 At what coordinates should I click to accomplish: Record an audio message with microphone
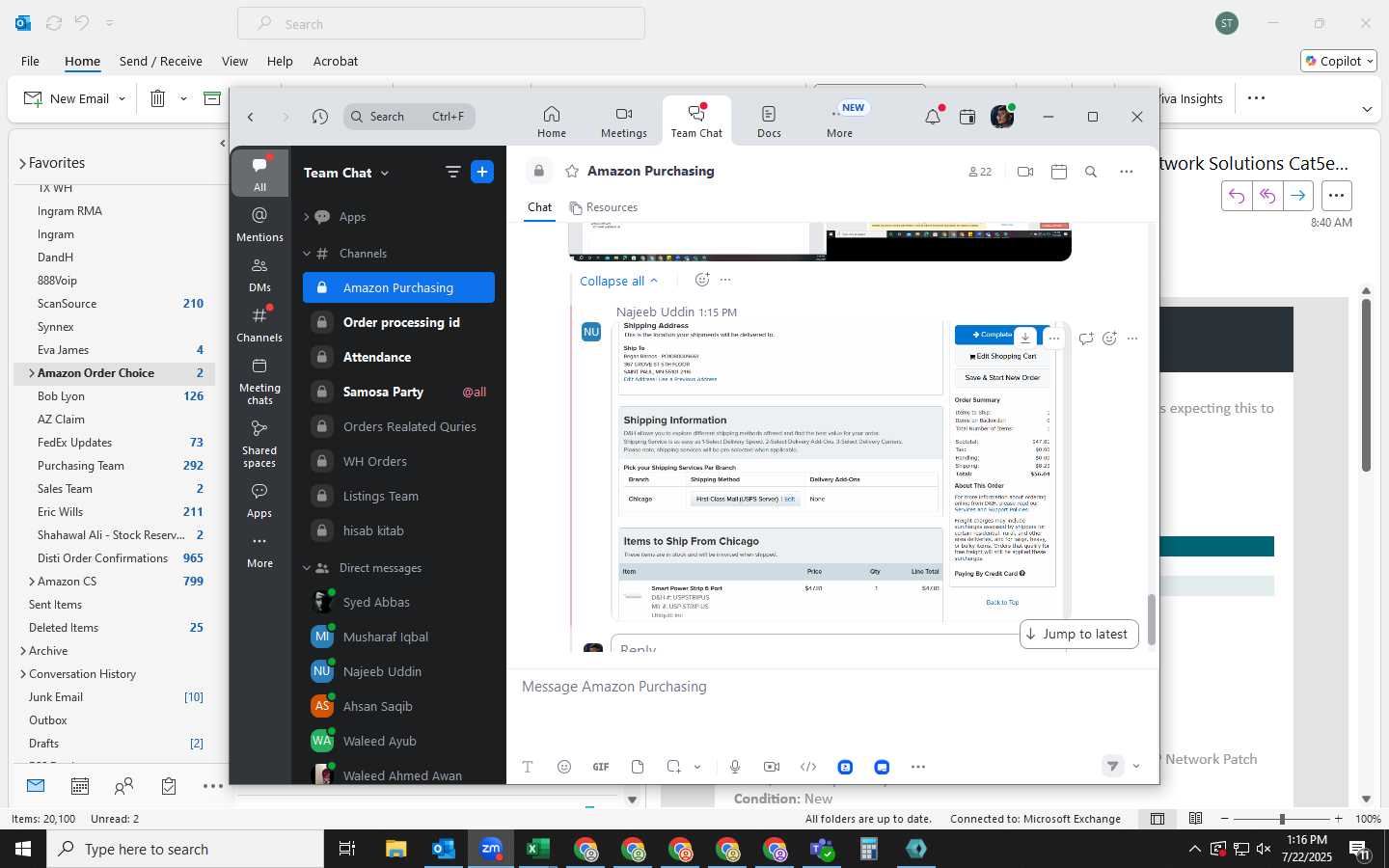(x=735, y=767)
